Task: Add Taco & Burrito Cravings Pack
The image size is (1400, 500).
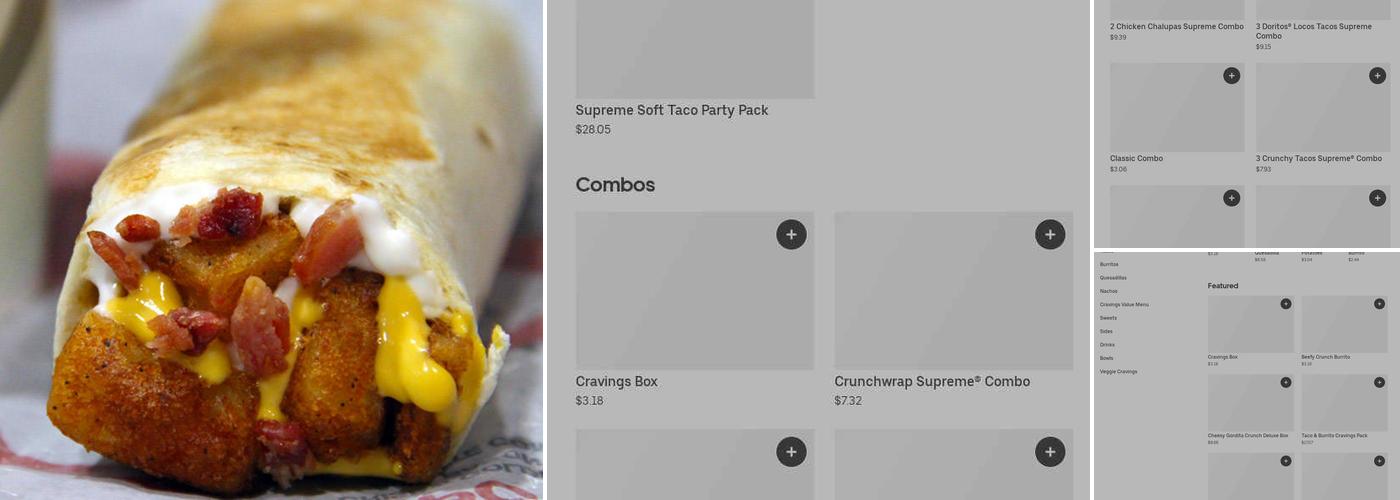Action: [1379, 382]
